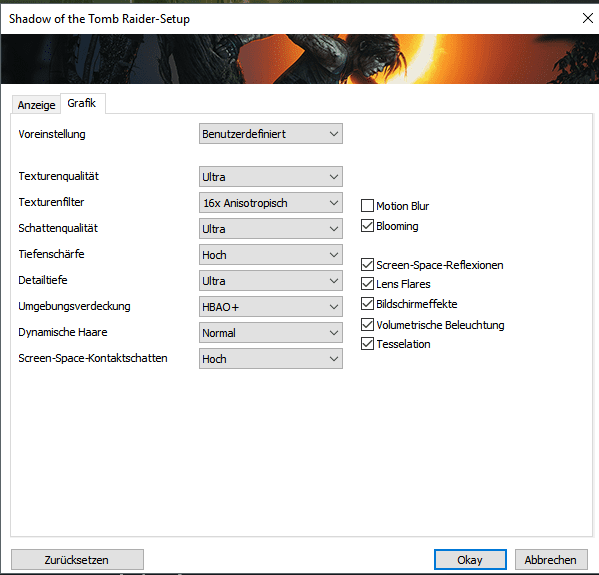Click the Texturenfilter label
599x575 pixels.
pyautogui.click(x=51, y=202)
